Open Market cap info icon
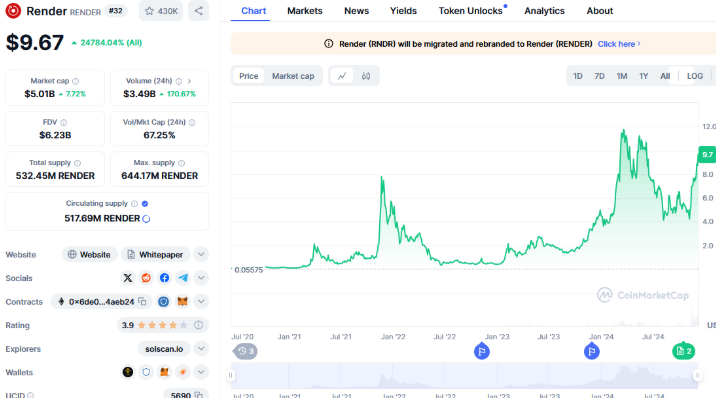Viewport: 716px width, 398px height. [x=76, y=81]
